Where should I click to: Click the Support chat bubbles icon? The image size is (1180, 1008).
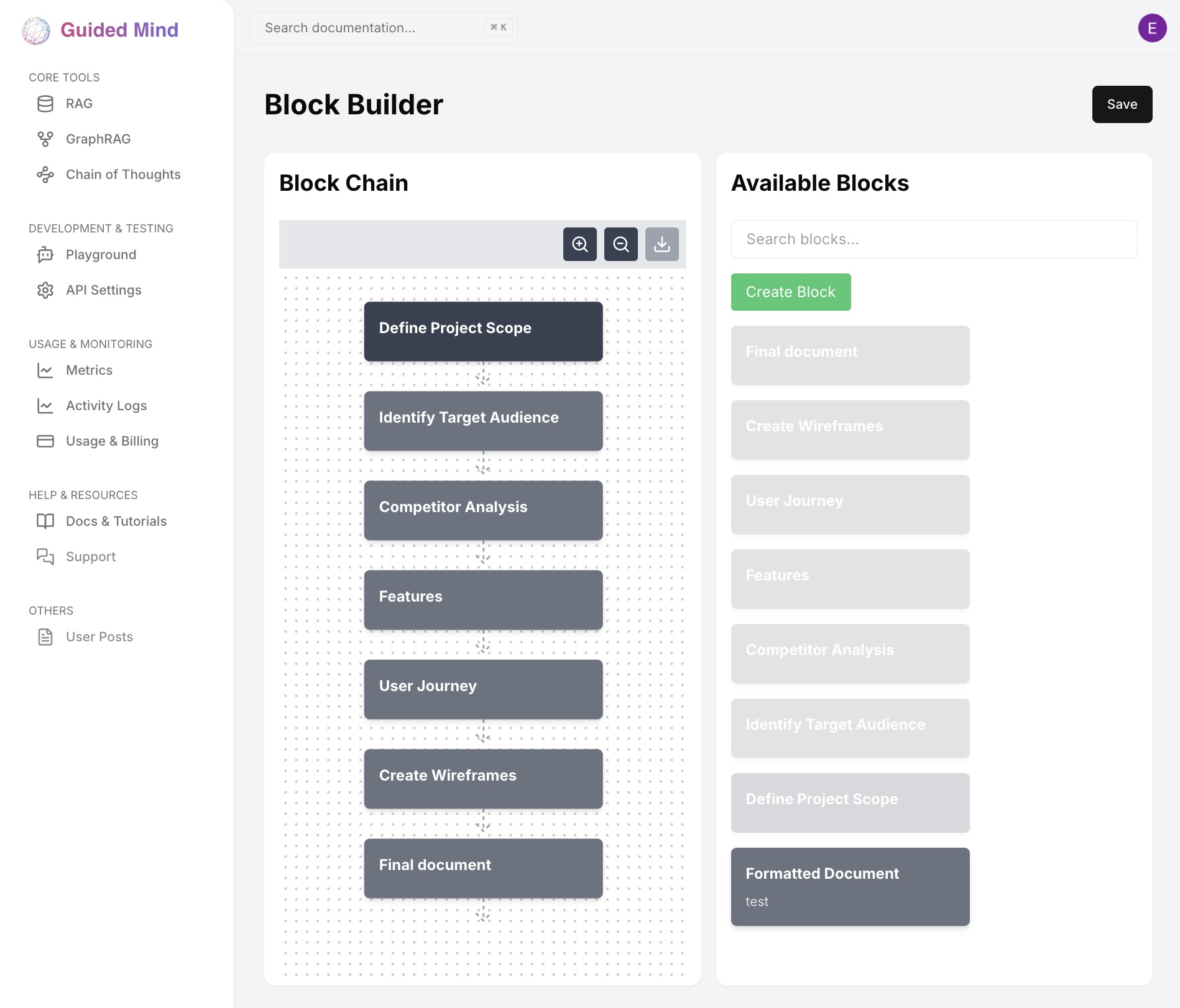45,557
